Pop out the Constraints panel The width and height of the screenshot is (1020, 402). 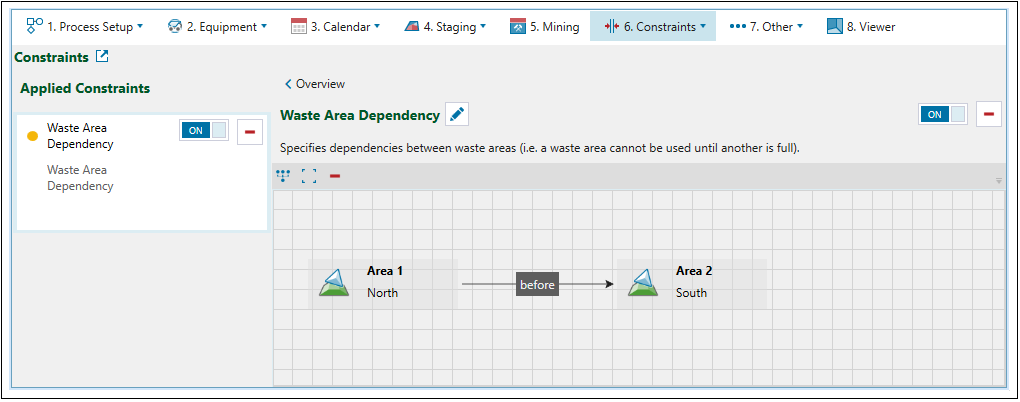coord(102,57)
